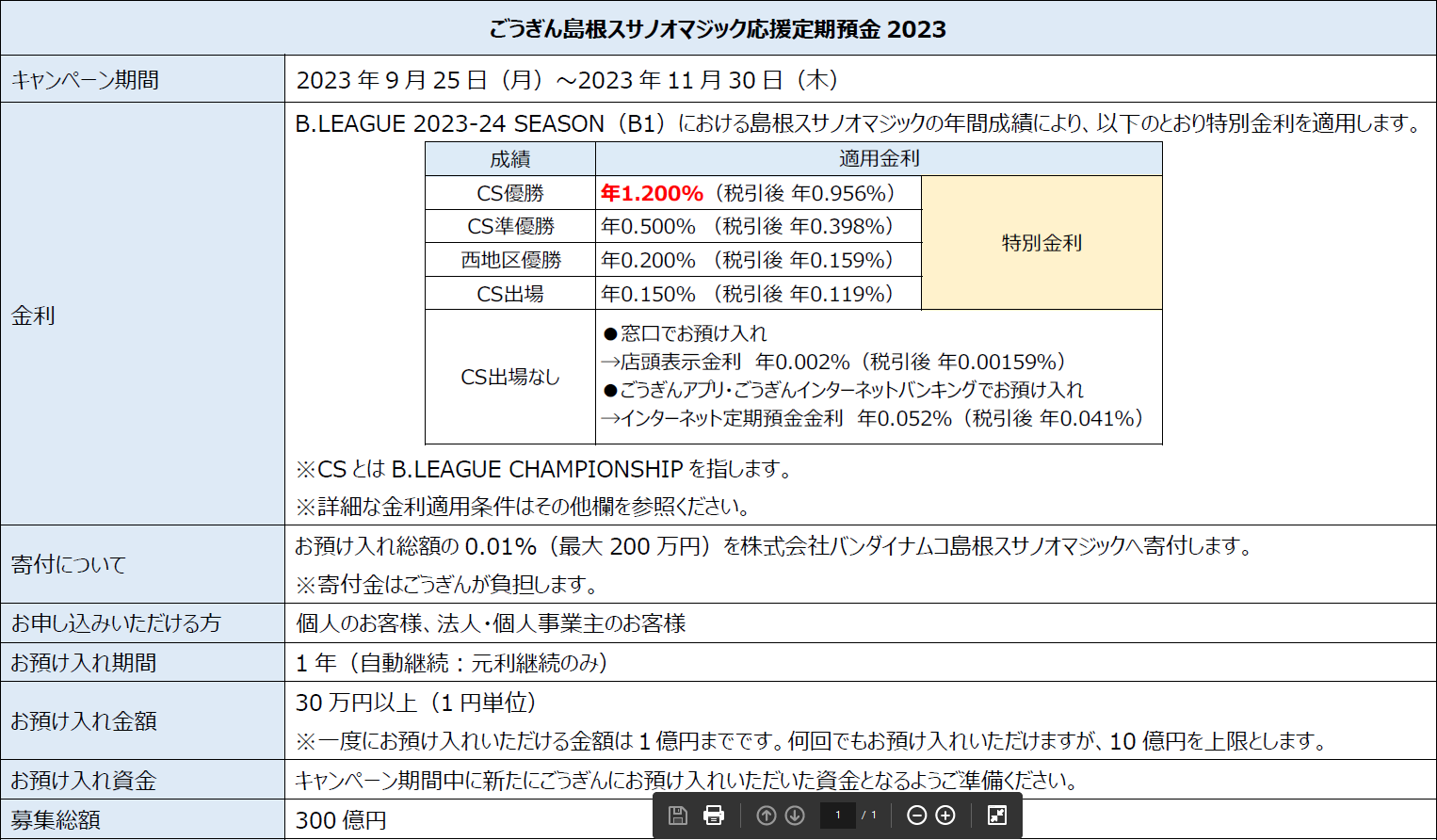
Task: Click the インターネット定期預金金利 年0.052% line
Action: coord(872,418)
